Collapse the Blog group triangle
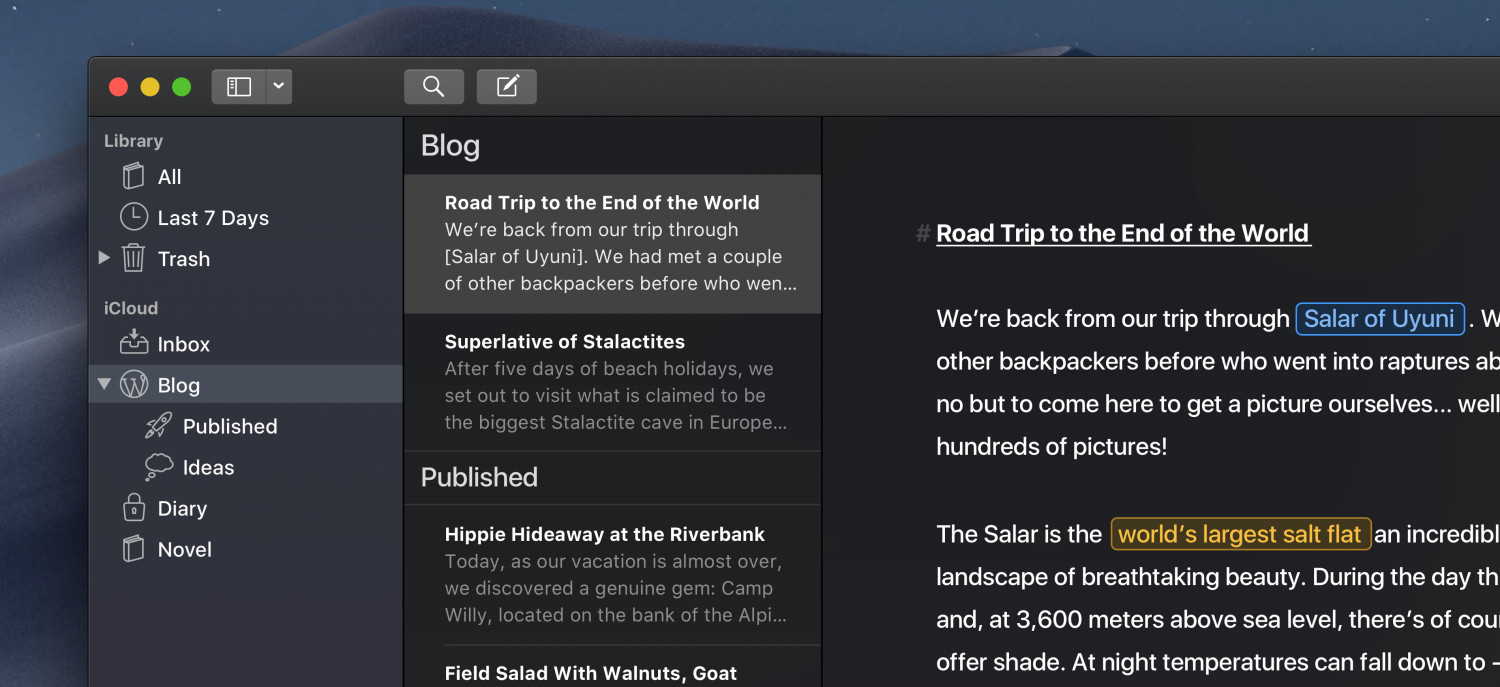Viewport: 1500px width, 687px height. point(104,384)
